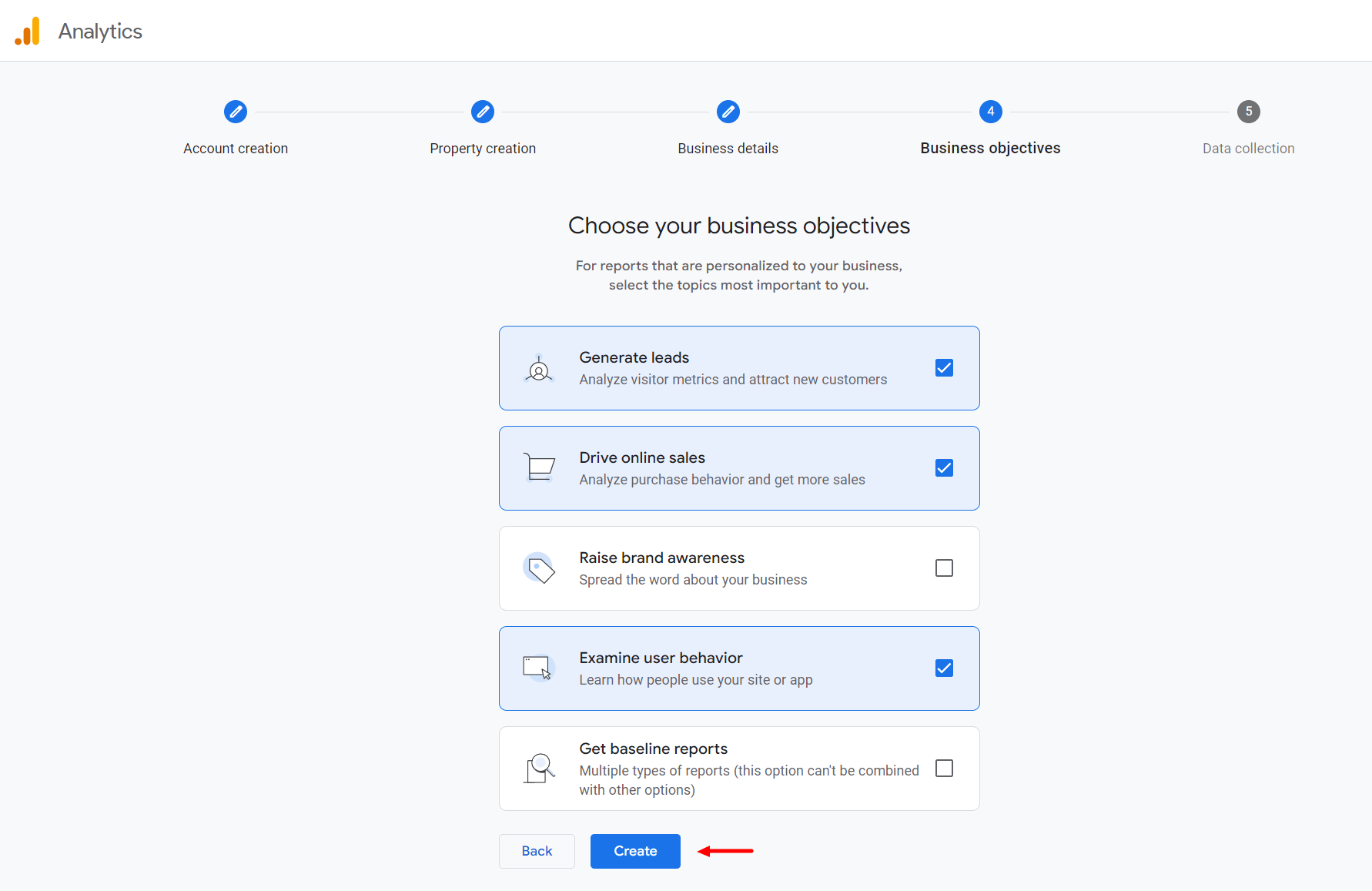1372x891 pixels.
Task: Check the Raise brand awareness checkbox
Action: (x=944, y=568)
